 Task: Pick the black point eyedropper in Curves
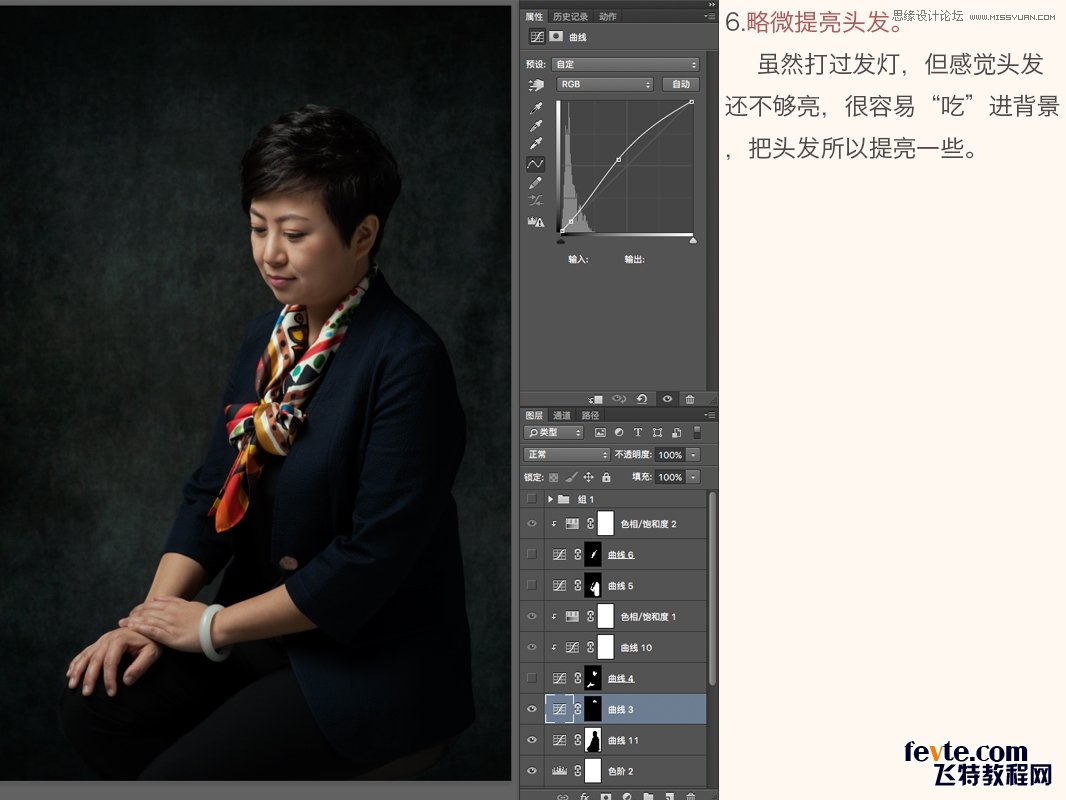536,108
